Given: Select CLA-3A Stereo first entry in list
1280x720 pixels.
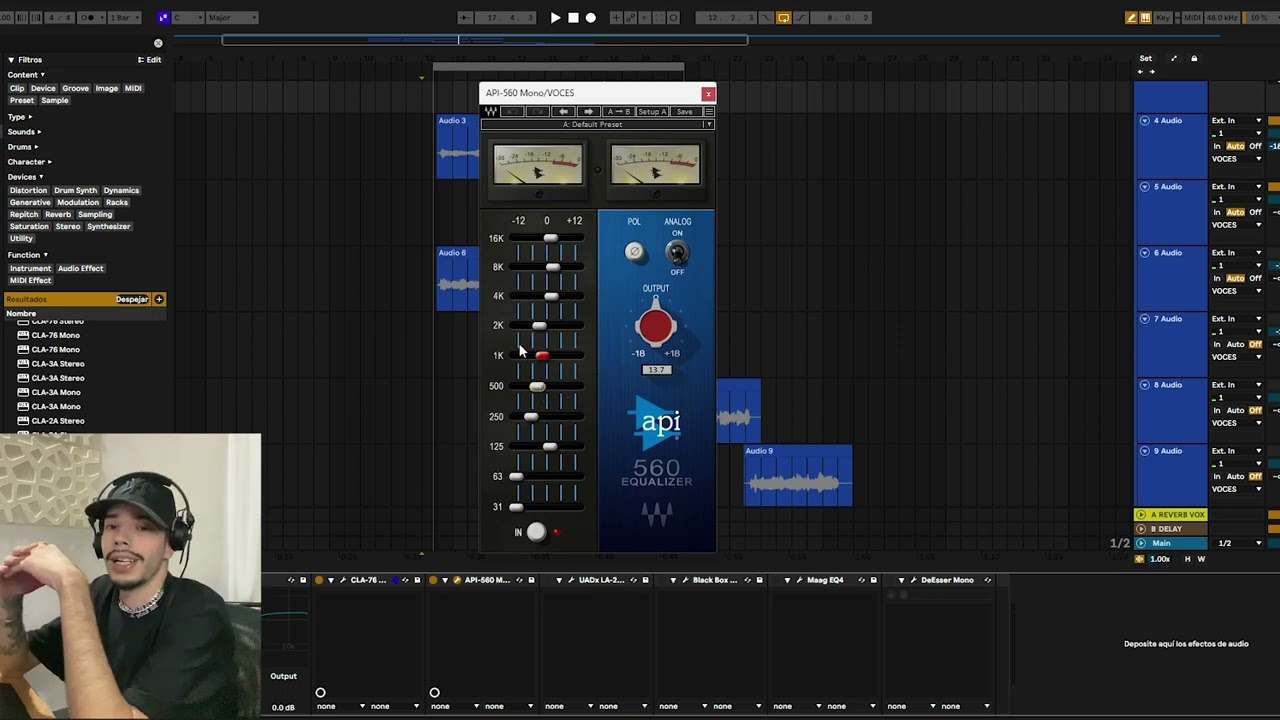Looking at the screenshot, I should tap(58, 364).
